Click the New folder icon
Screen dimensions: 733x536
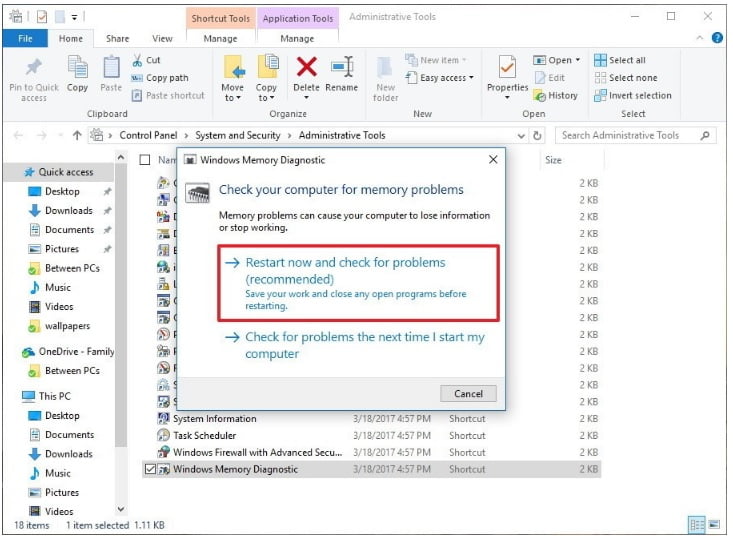tap(385, 68)
